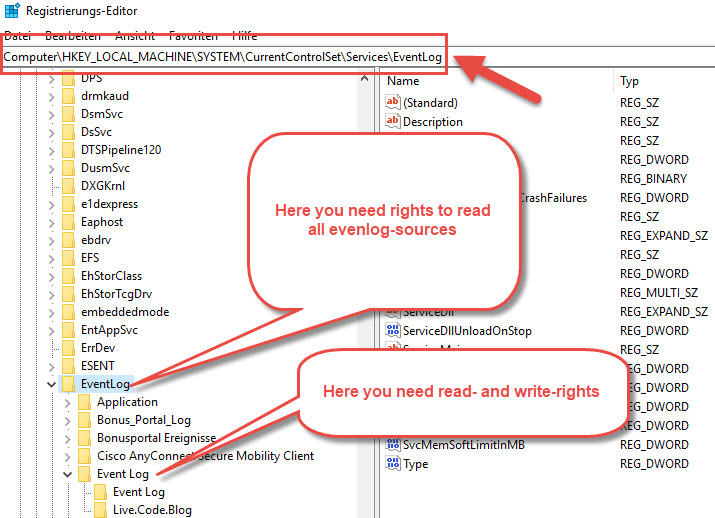Select the DTSPipeline120 key
715x518 pixels.
coord(121,149)
